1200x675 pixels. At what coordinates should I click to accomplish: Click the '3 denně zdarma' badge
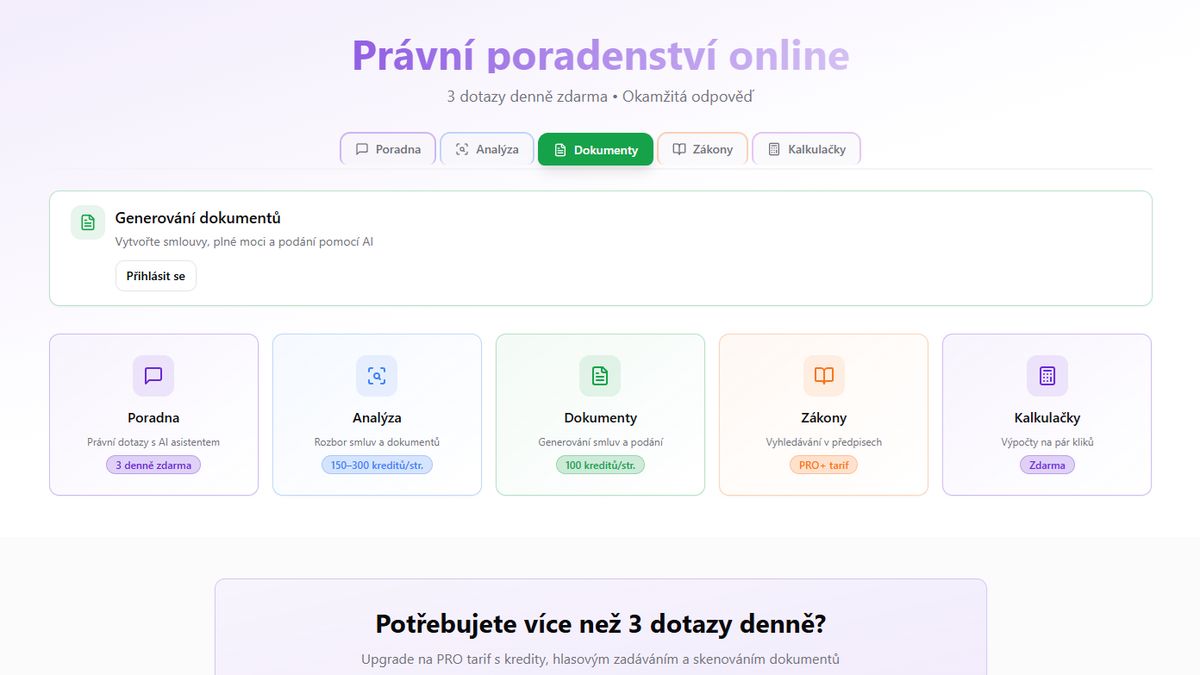[153, 465]
